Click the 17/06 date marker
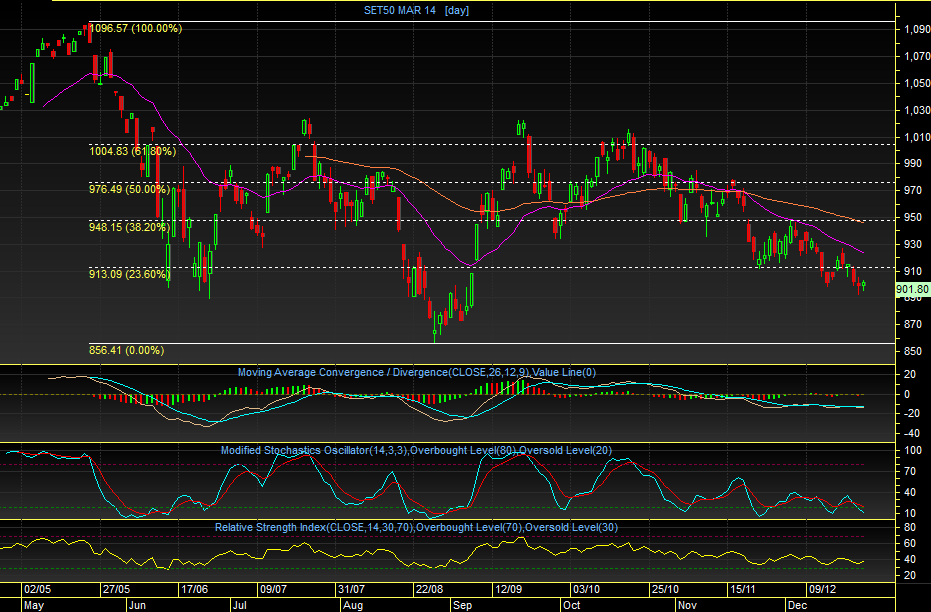 (195, 589)
